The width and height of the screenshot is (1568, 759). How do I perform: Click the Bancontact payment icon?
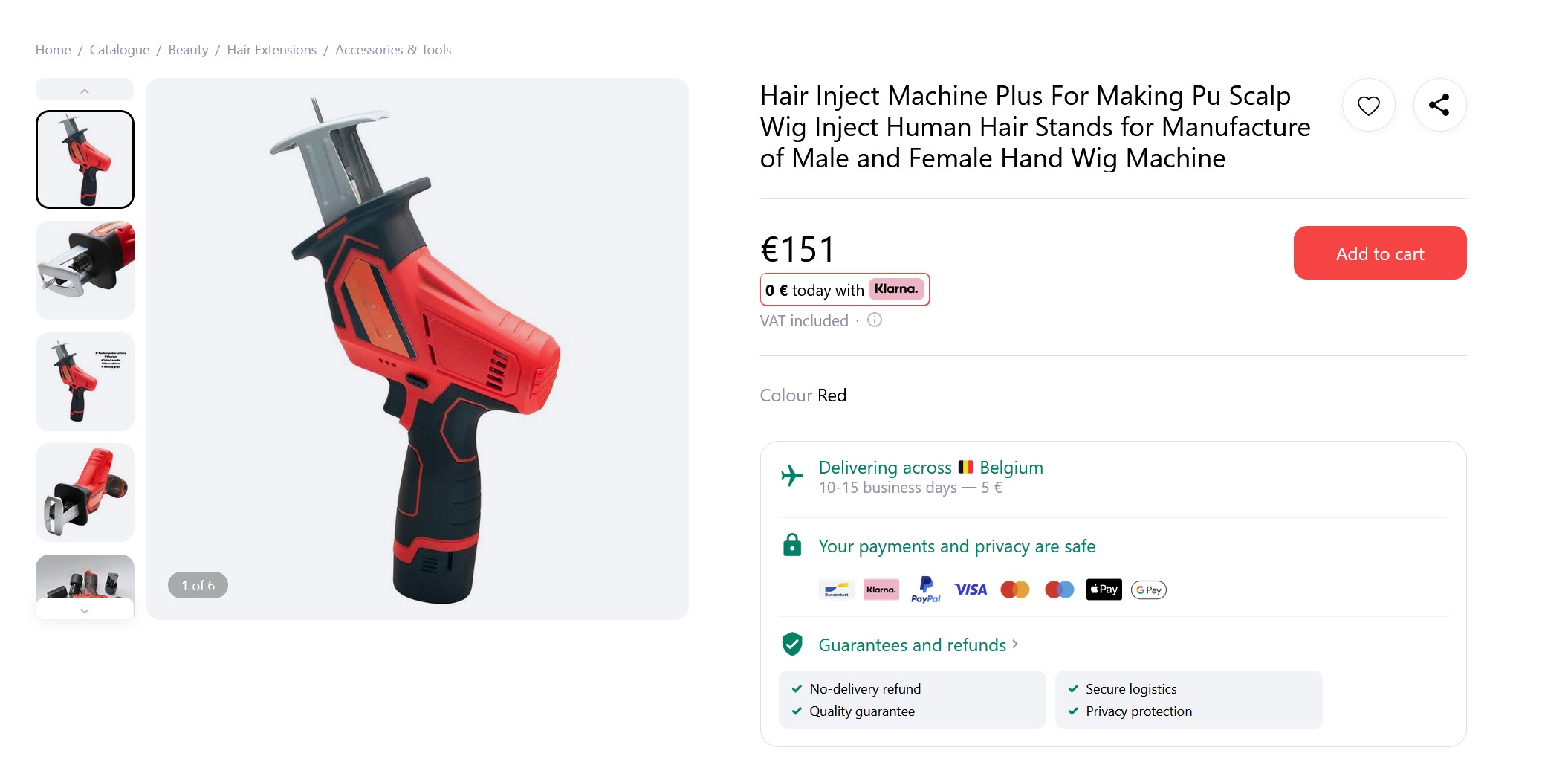pyautogui.click(x=837, y=590)
